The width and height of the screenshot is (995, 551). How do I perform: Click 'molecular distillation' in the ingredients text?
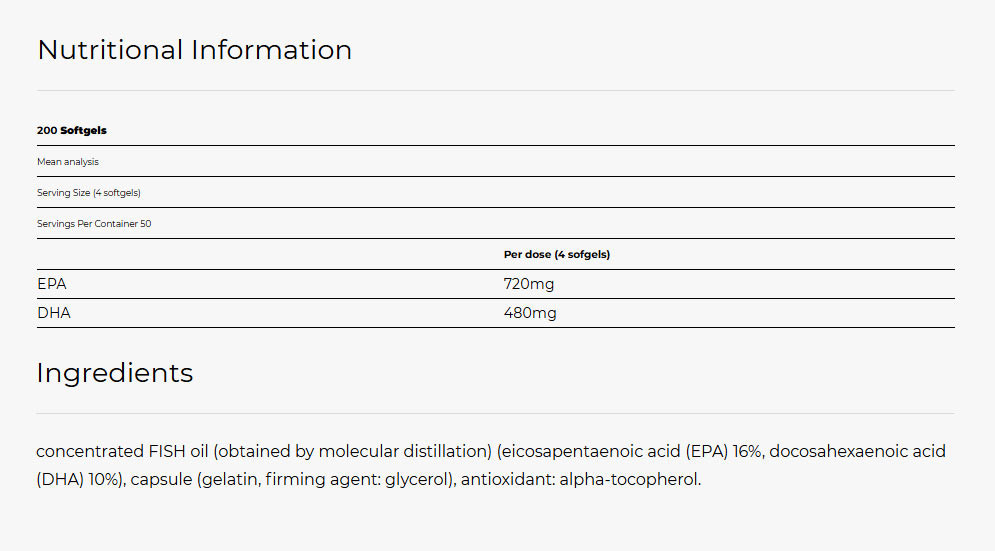pyautogui.click(x=405, y=451)
